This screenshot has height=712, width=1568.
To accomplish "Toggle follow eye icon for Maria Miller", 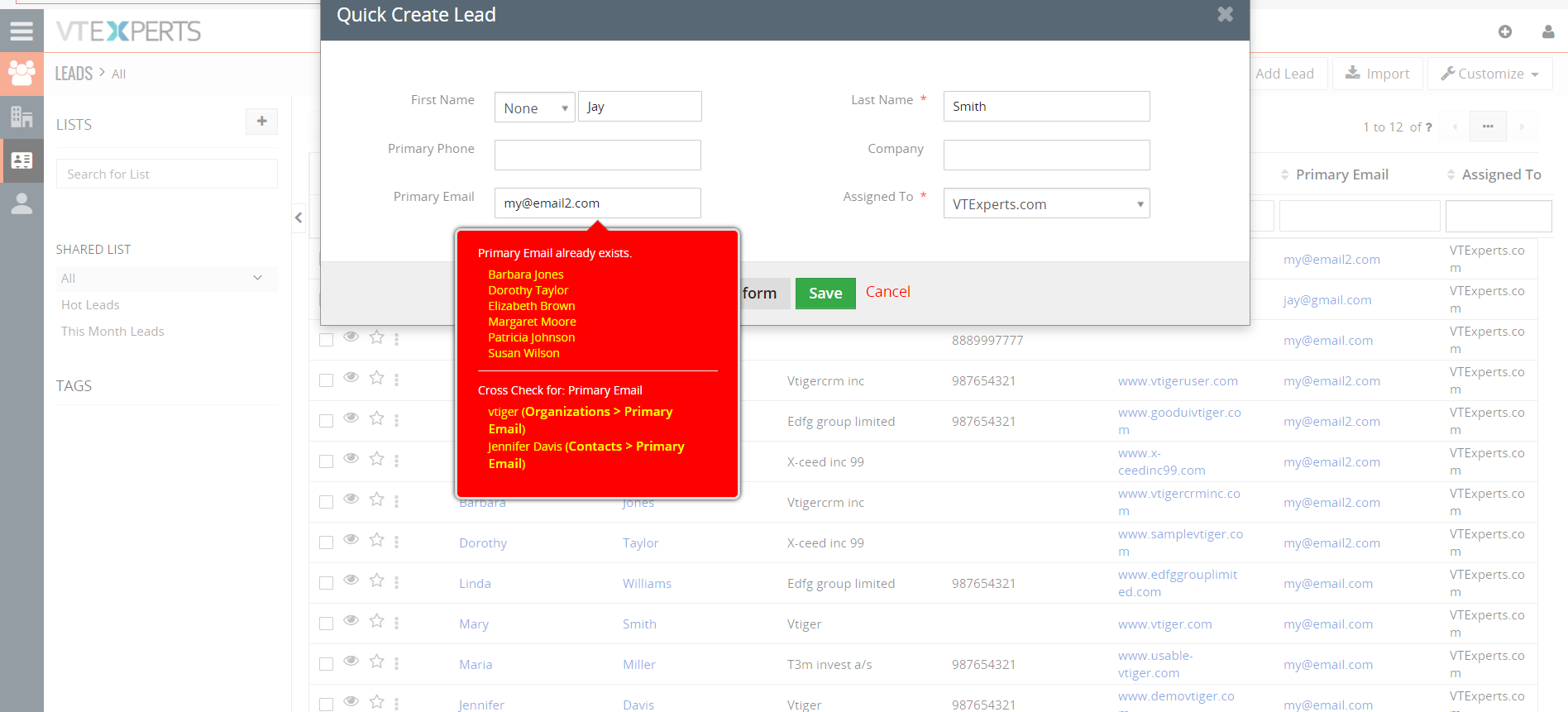I will click(x=351, y=661).
